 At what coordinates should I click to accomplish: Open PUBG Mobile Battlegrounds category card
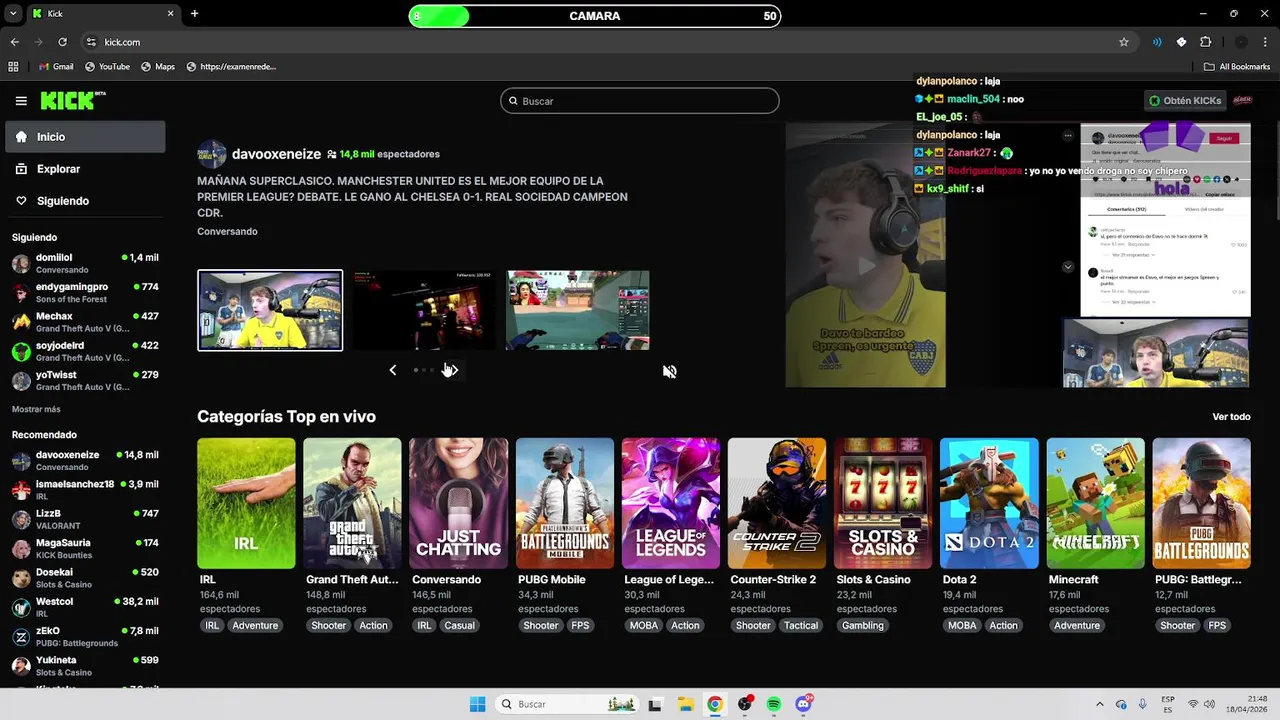[x=565, y=503]
